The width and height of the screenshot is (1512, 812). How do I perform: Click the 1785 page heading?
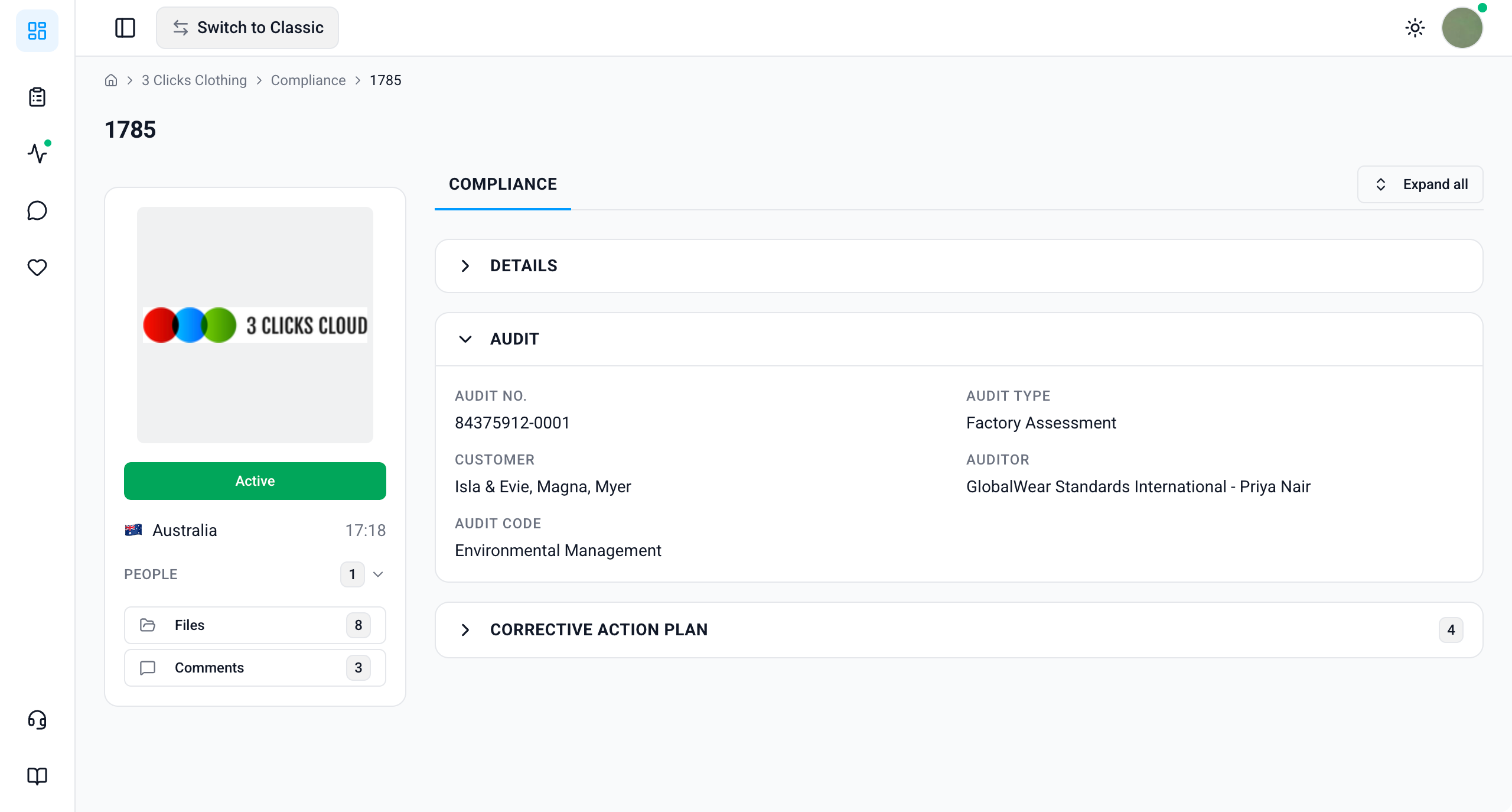130,130
